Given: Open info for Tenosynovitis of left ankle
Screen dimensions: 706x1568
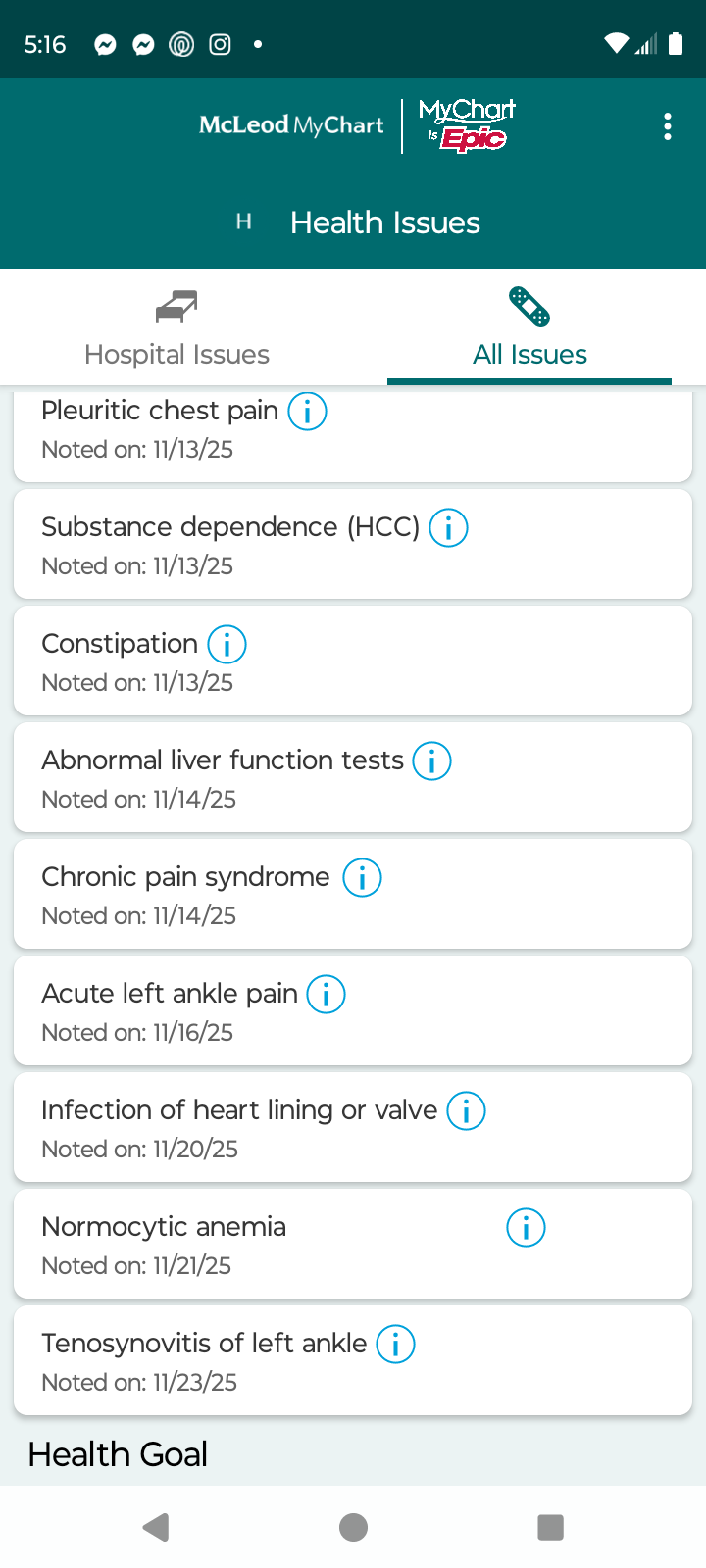Looking at the screenshot, I should [396, 1345].
